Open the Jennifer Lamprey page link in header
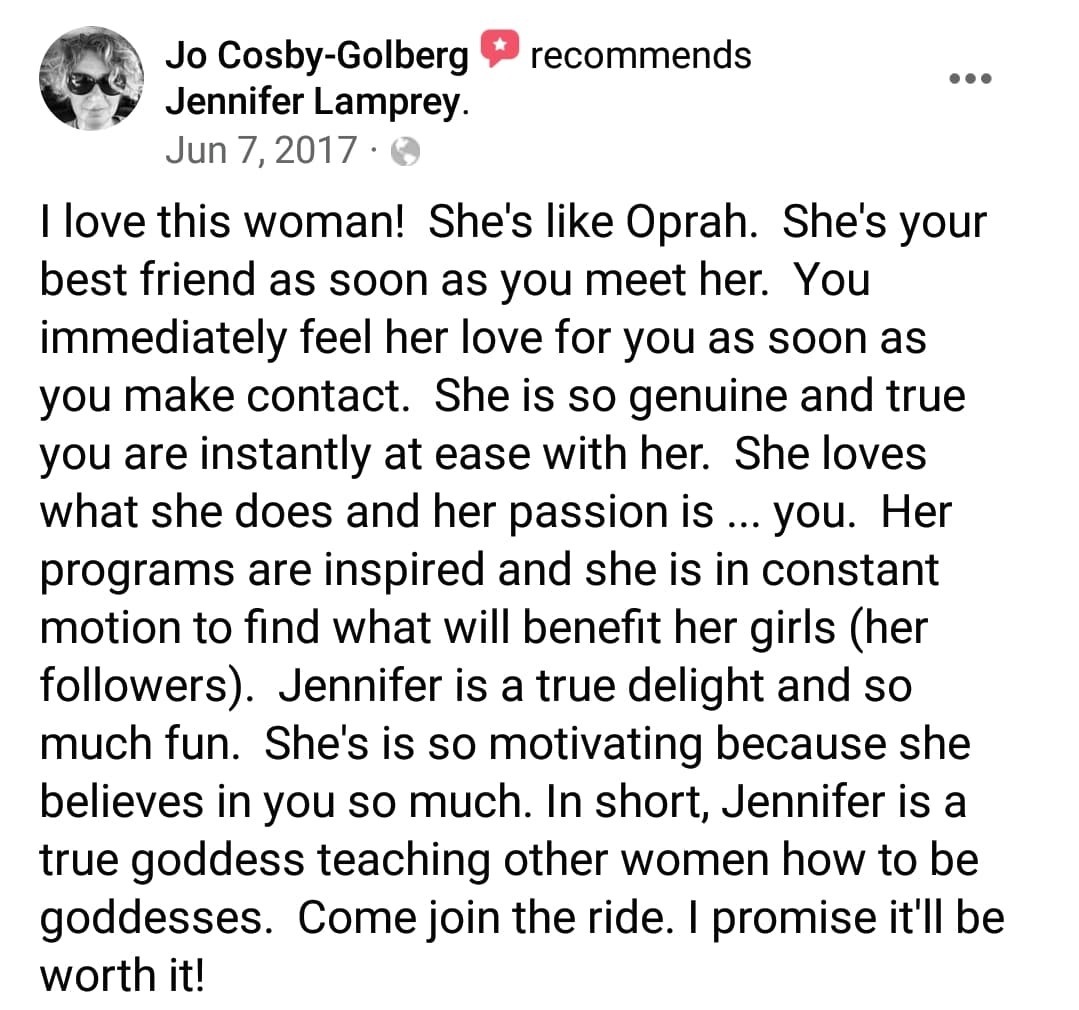 coord(316,102)
